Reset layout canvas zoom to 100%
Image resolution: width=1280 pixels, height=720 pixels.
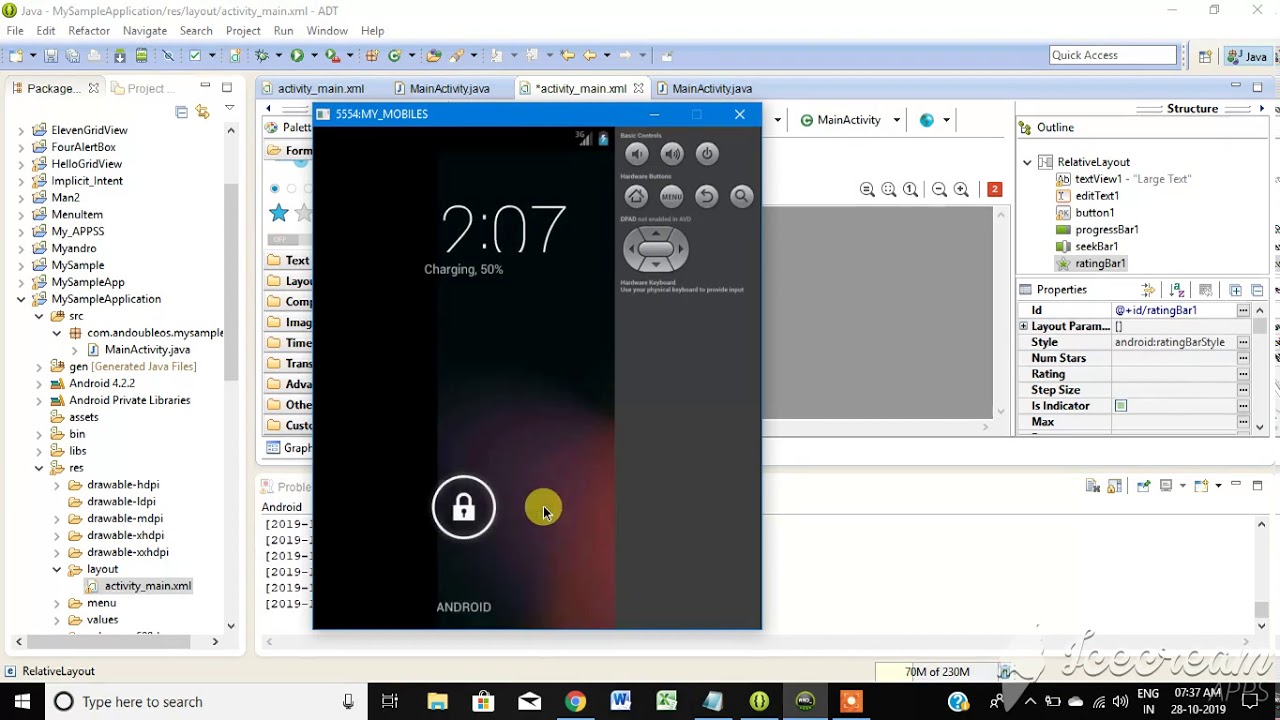tap(910, 189)
